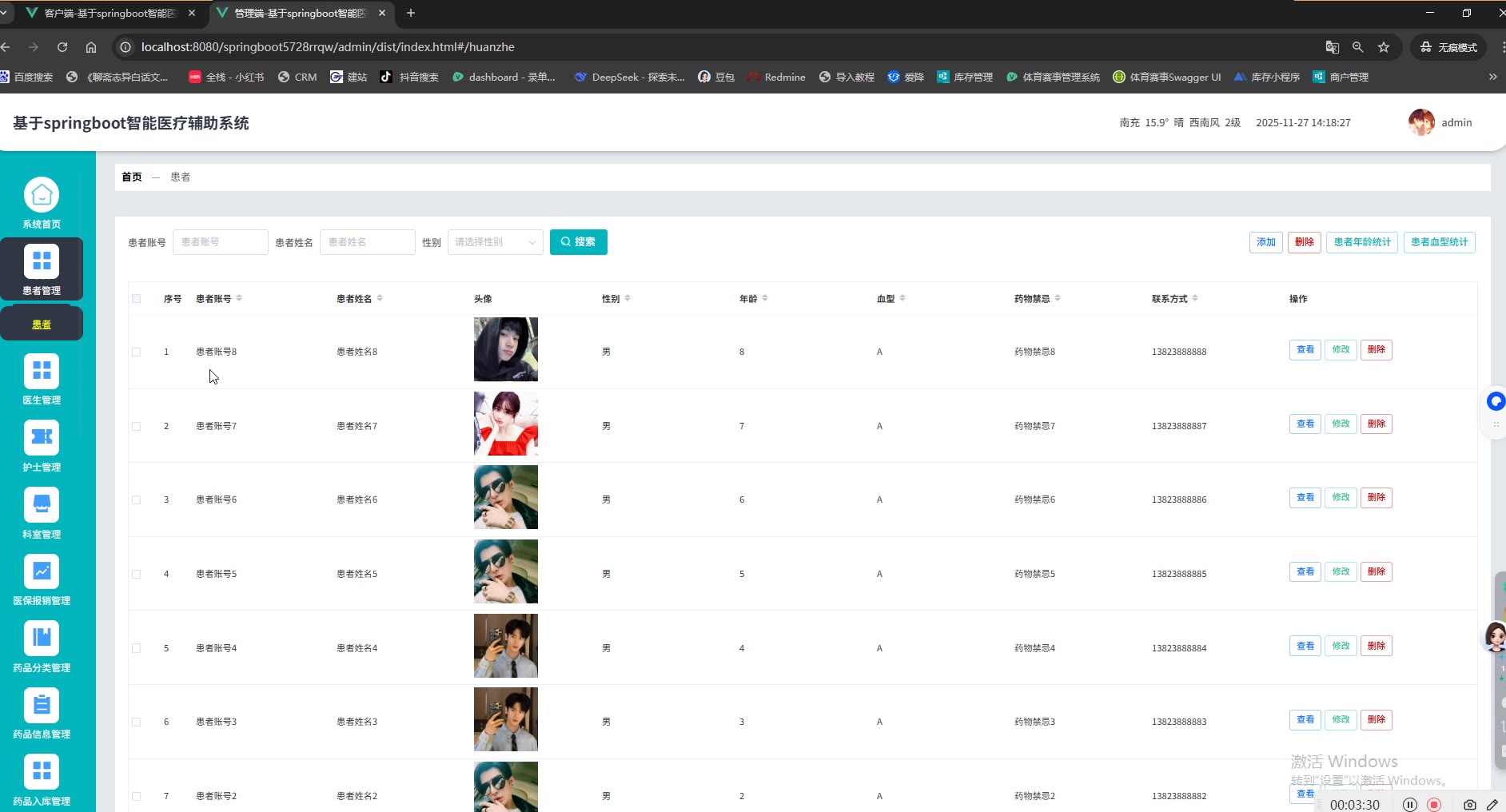Click the blue floating assistant circle icon
The image size is (1506, 812).
[1496, 401]
